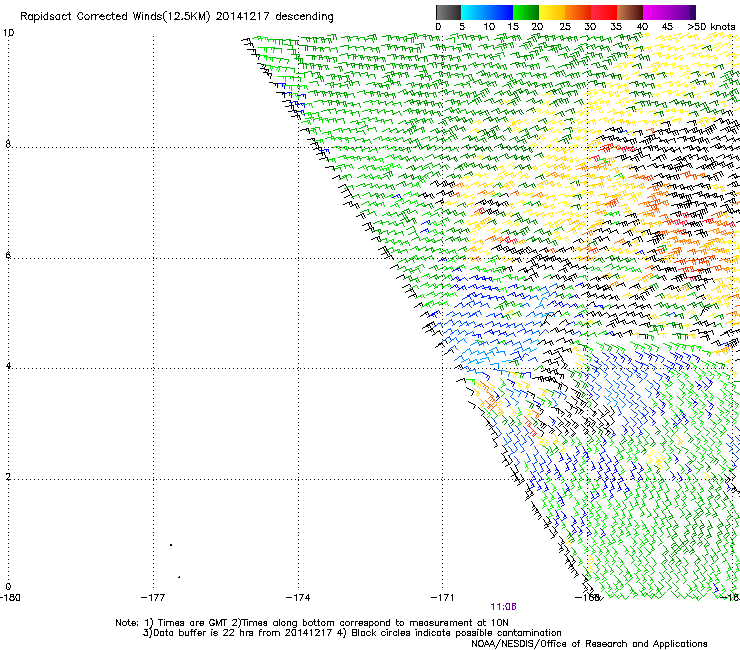This screenshot has height=650, width=740.
Task: Click the '0' latitude axis label
Action: click(x=8, y=587)
